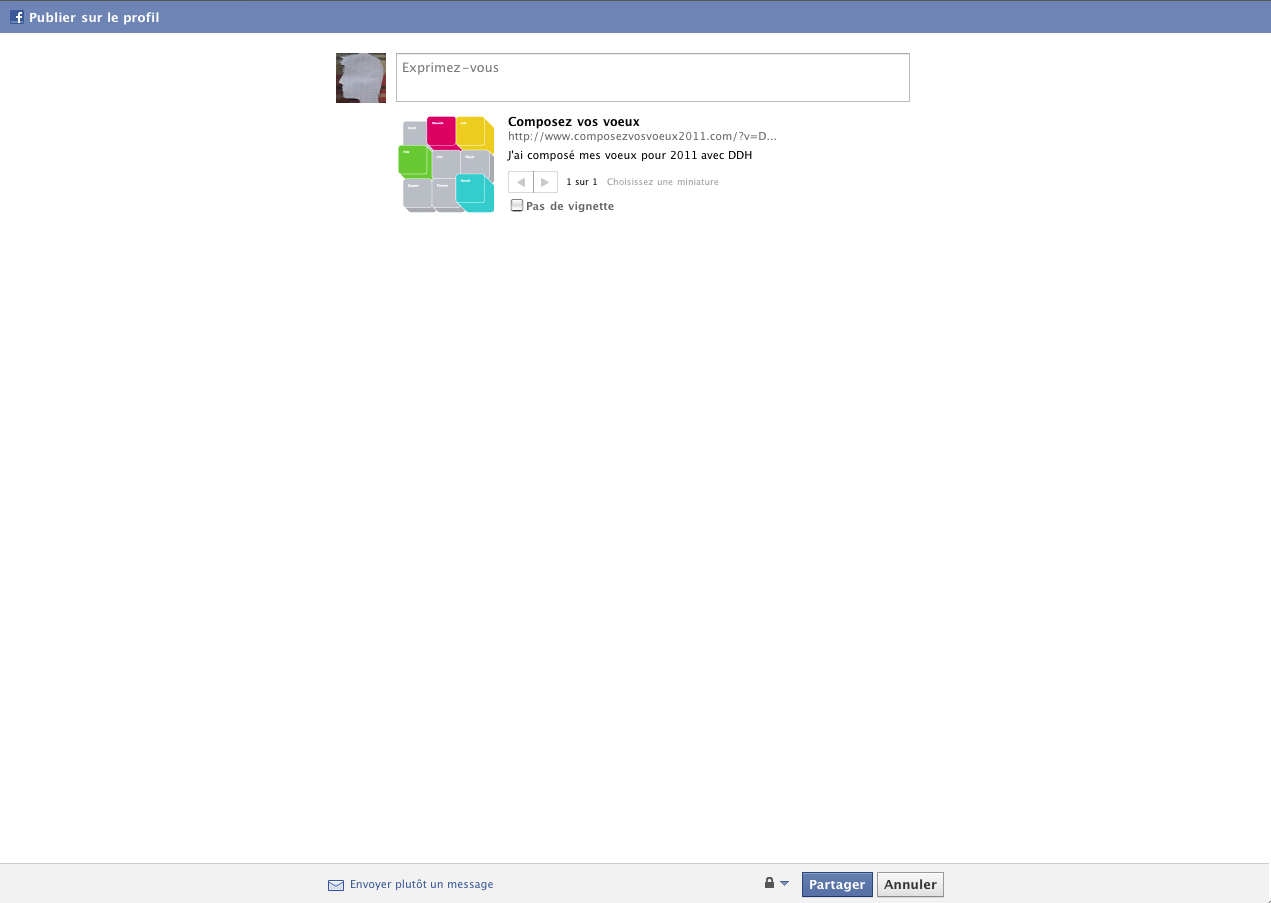The height and width of the screenshot is (903, 1271).
Task: Select the composezvosvoeux2011.com URL text
Action: tap(642, 136)
